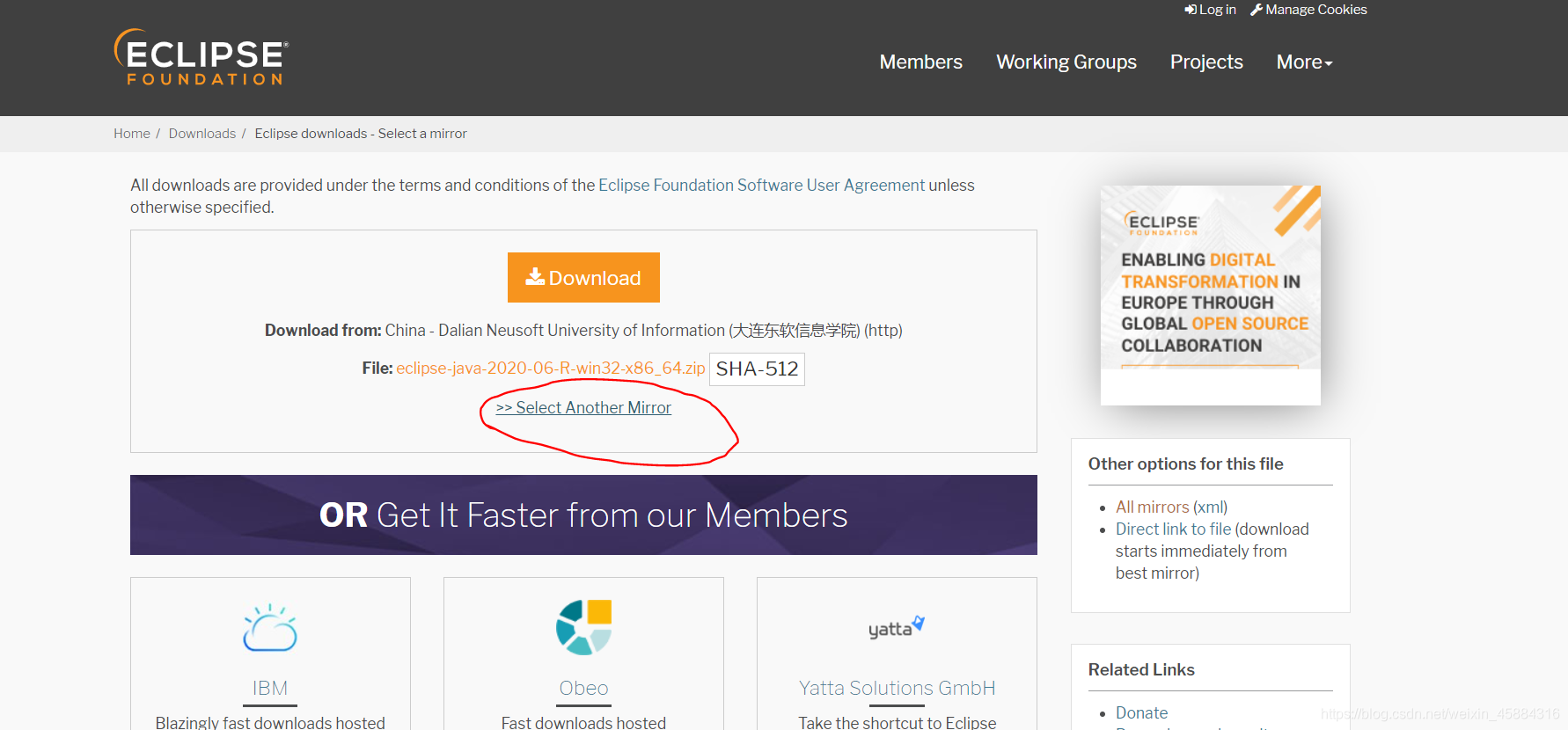
Task: Open Eclipse Foundation Software User Agreement
Action: (x=761, y=185)
